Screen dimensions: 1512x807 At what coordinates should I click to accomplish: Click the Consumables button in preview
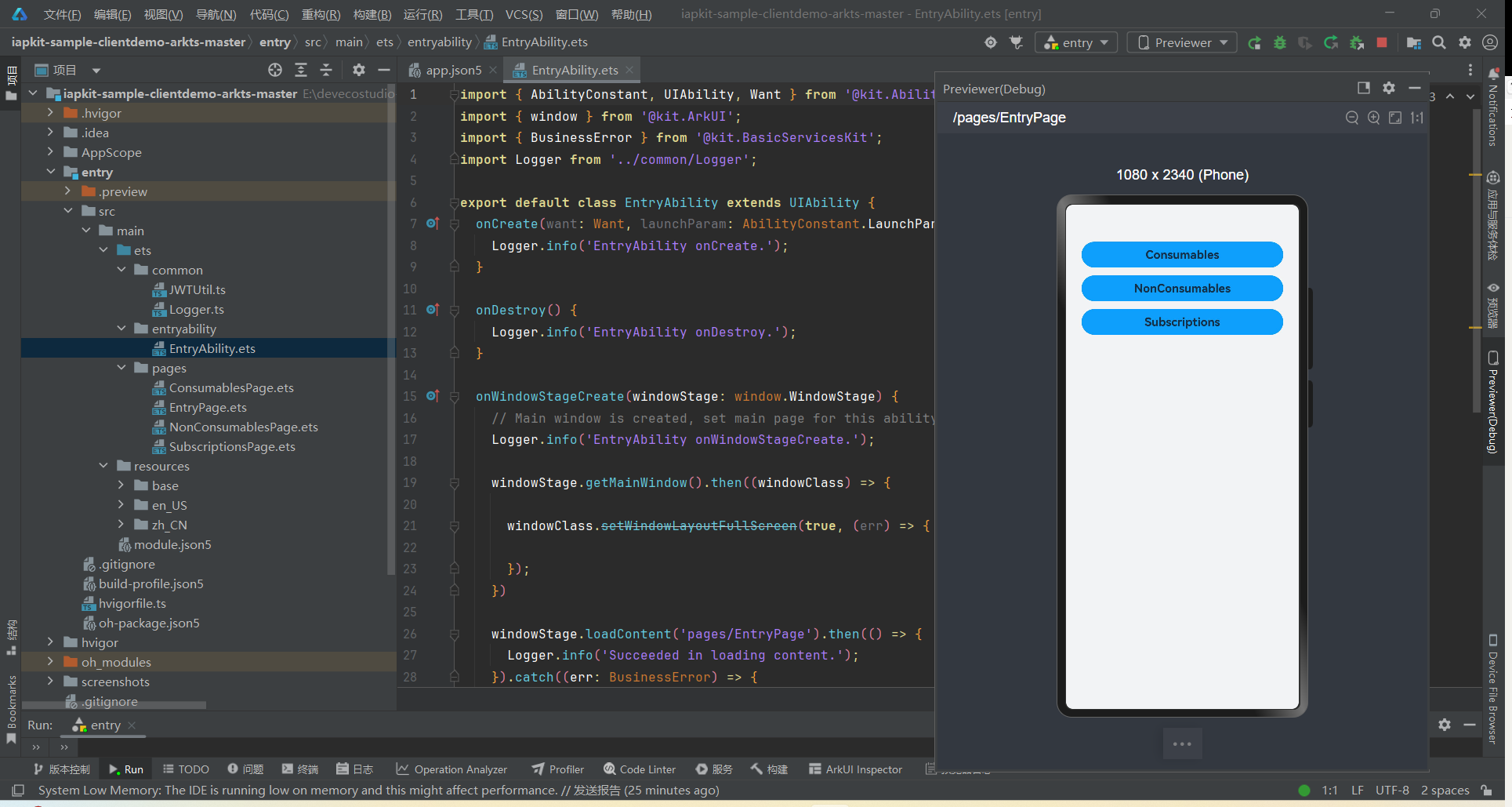[1181, 255]
